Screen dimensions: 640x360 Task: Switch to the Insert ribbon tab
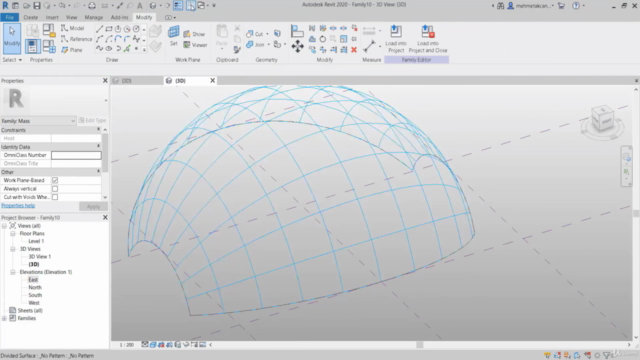pyautogui.click(x=52, y=17)
